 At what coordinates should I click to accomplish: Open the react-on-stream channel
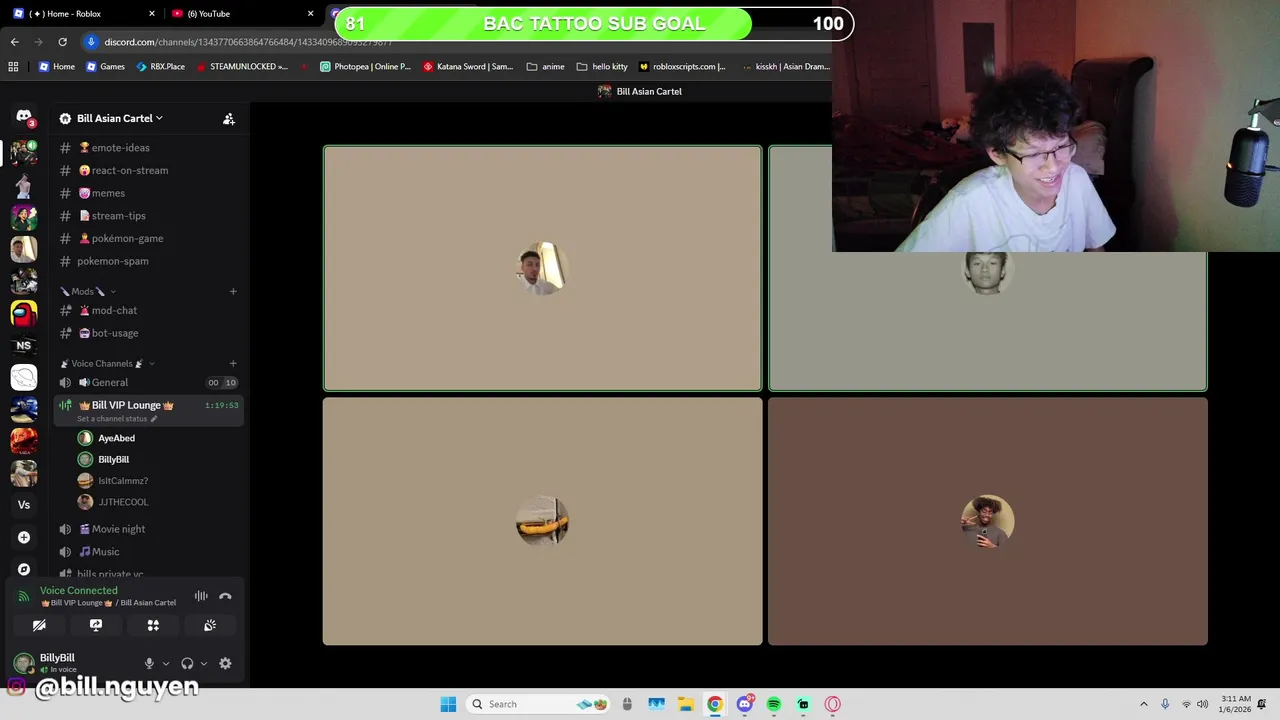pyautogui.click(x=149, y=170)
